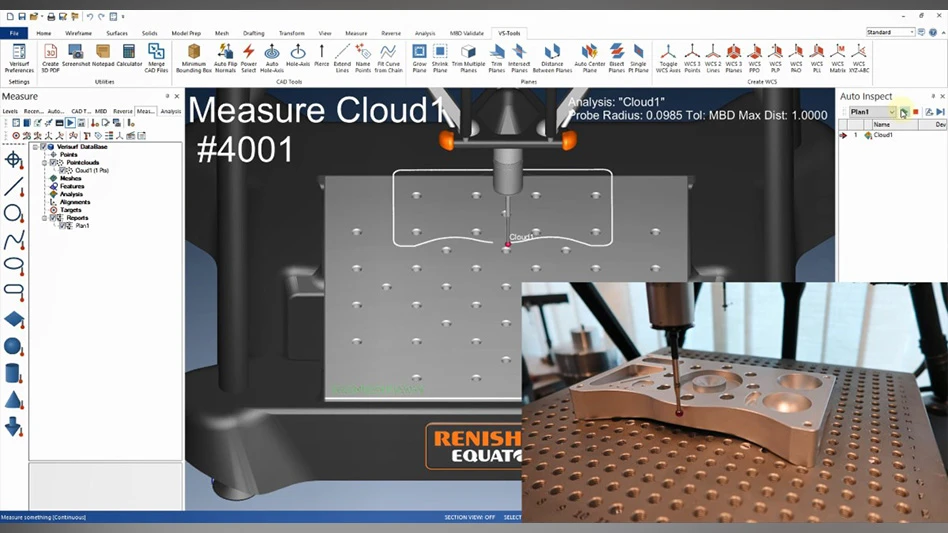Click the Minimum Bounding Box tool
This screenshot has width=948, height=533.
coord(193,57)
